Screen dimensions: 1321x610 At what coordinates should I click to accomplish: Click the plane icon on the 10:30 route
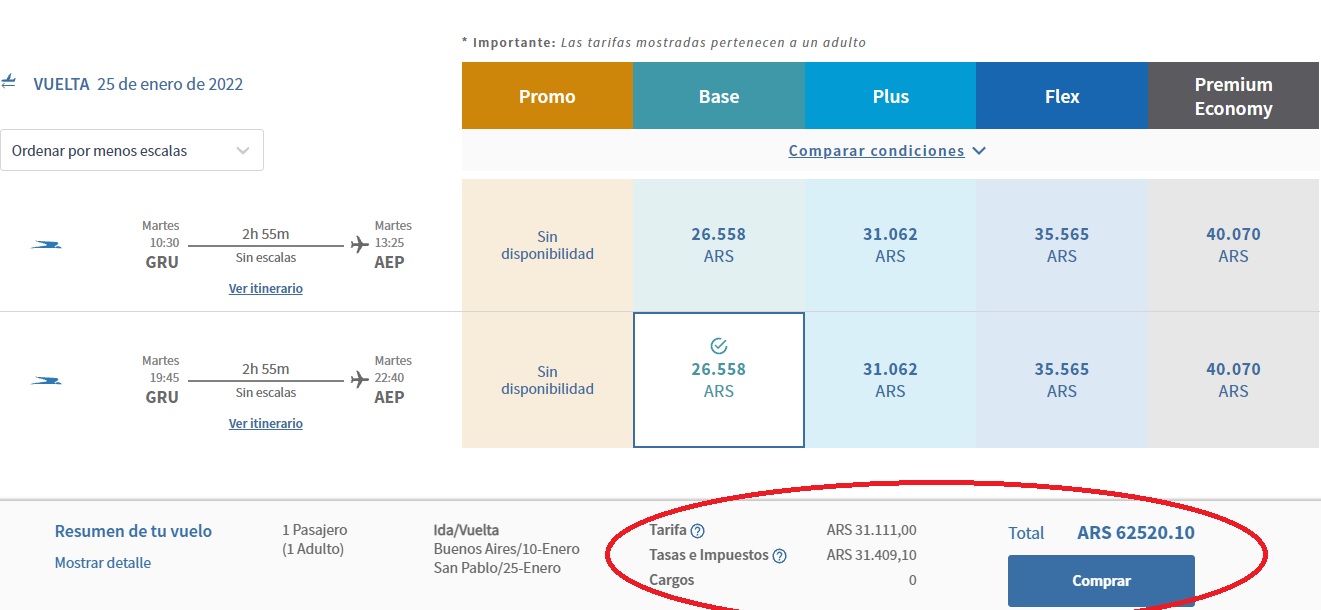pyautogui.click(x=359, y=245)
